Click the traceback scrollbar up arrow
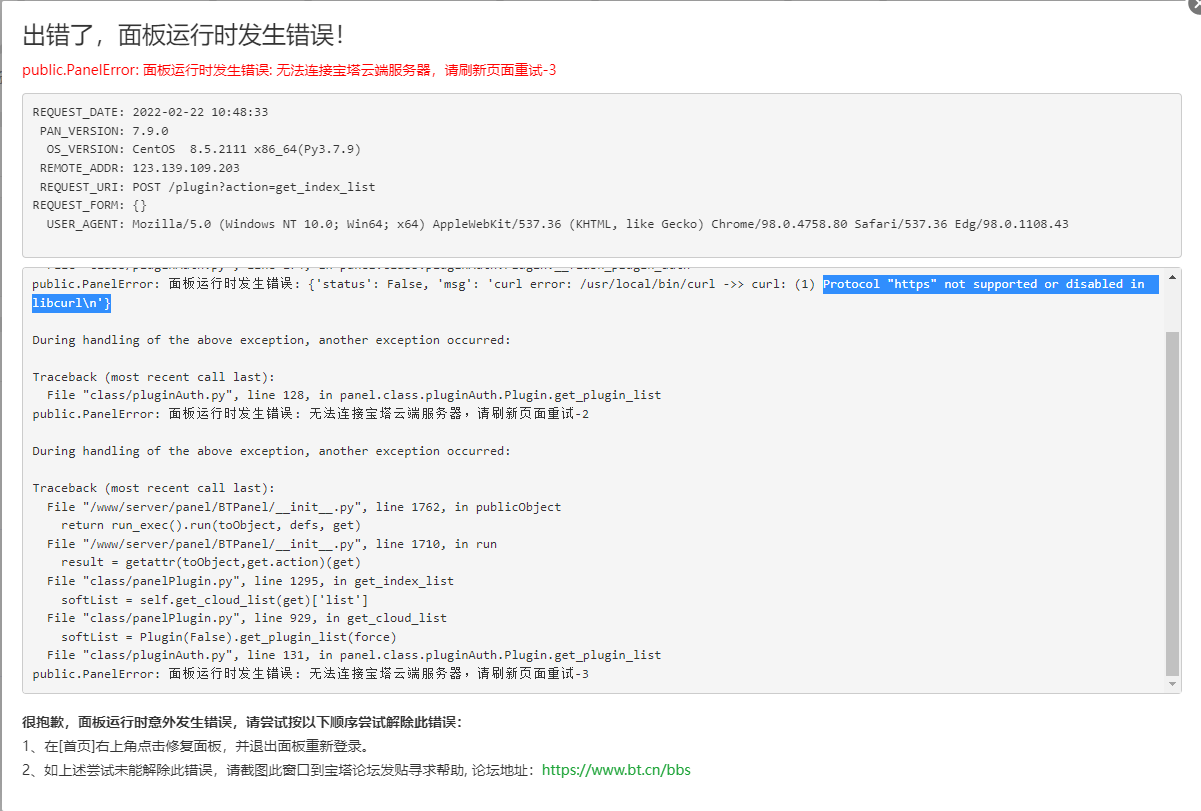The height and width of the screenshot is (811, 1201). [1173, 276]
